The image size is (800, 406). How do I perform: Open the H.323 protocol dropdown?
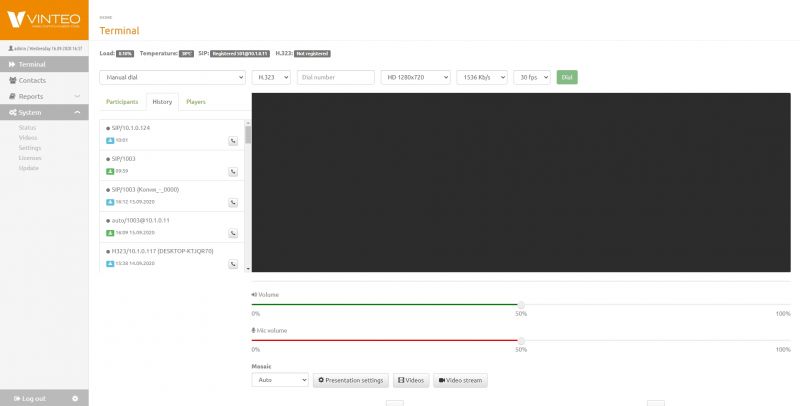(271, 77)
